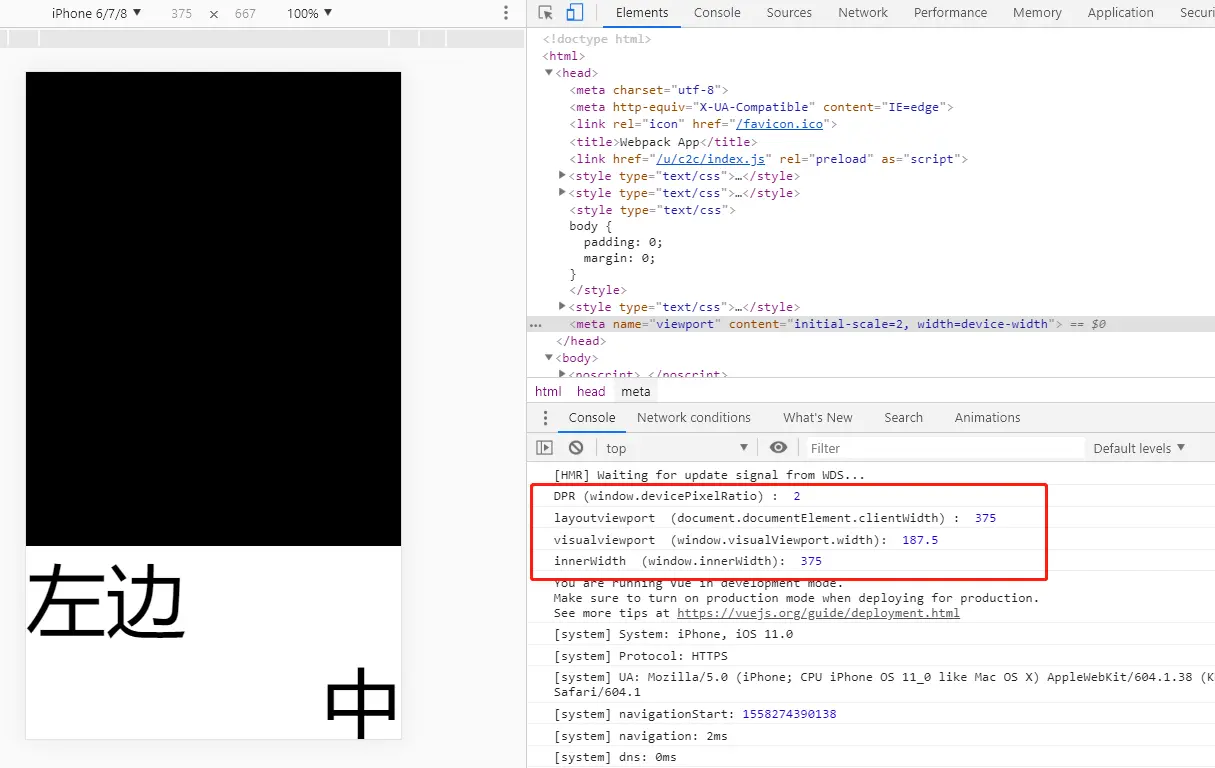This screenshot has height=768, width=1215.
Task: Select the doctype html row
Action: pyautogui.click(x=597, y=39)
